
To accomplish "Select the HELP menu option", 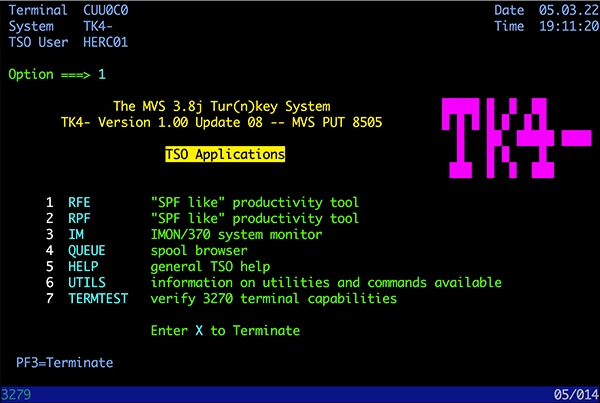I will pyautogui.click(x=83, y=267).
